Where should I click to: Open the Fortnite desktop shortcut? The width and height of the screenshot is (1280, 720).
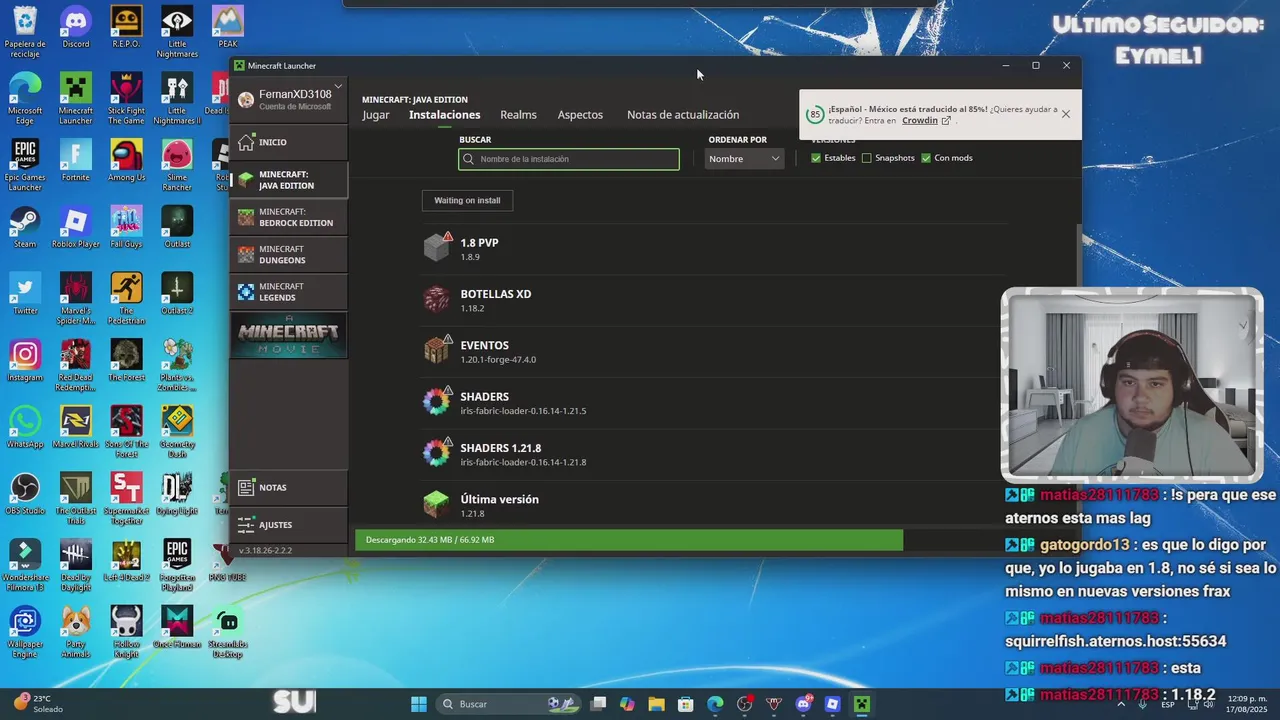[76, 160]
